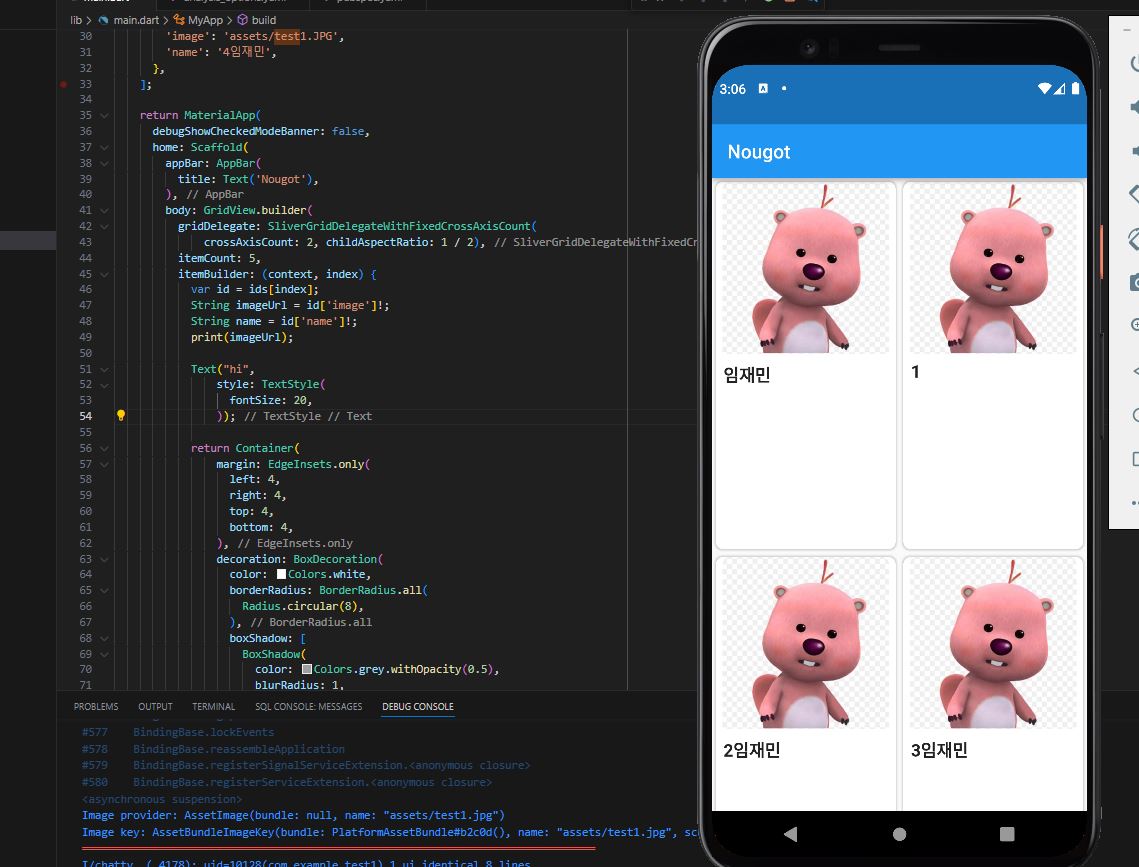
Task: Fold the BorderRadius.all block at line 65
Action: click(105, 591)
